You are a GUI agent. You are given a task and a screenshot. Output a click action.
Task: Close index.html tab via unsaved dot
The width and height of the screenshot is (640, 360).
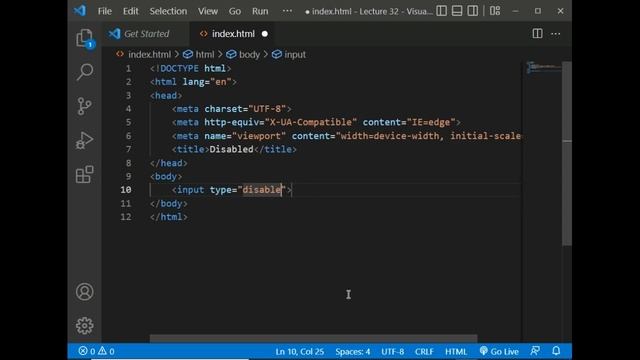click(x=264, y=34)
